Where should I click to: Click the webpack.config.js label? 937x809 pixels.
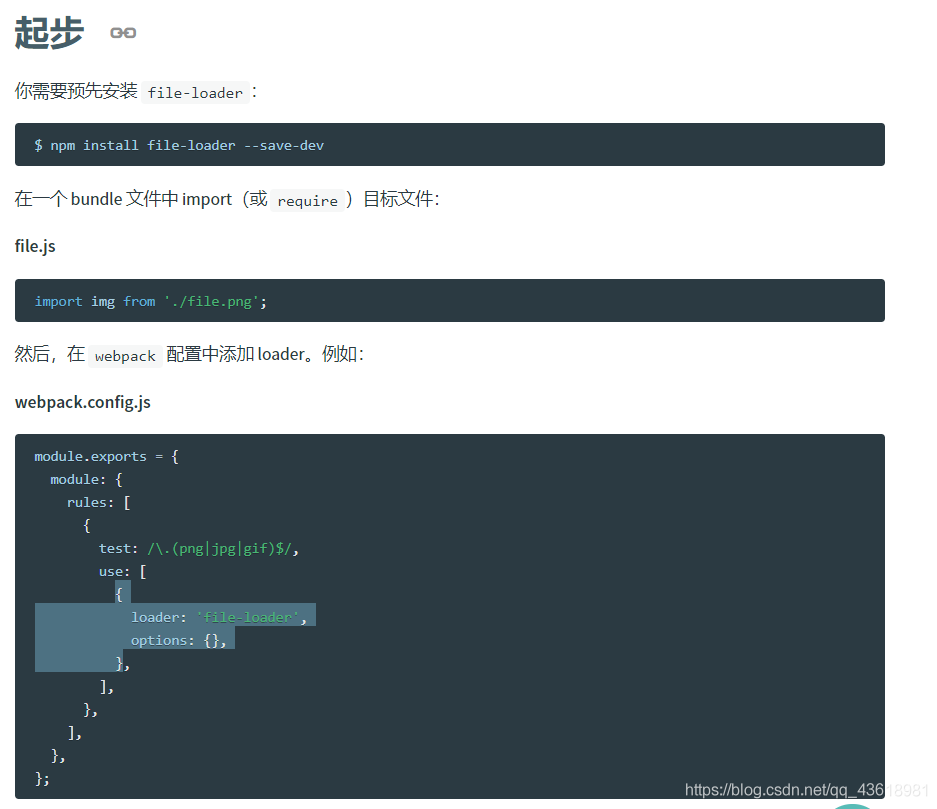pos(82,402)
